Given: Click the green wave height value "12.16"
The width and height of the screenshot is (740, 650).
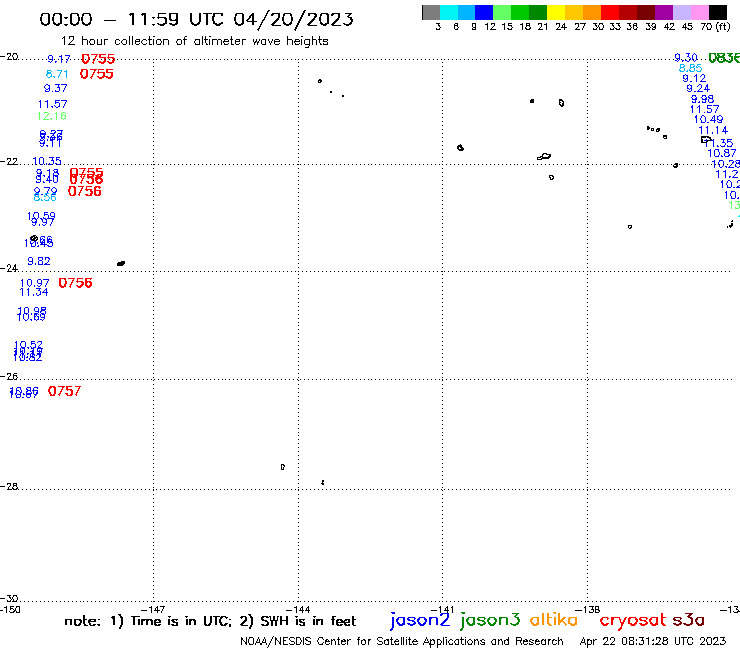Looking at the screenshot, I should coord(51,116).
